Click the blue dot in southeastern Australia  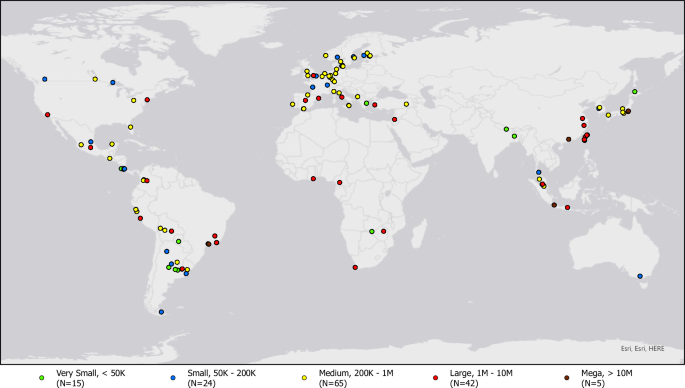tap(640, 276)
